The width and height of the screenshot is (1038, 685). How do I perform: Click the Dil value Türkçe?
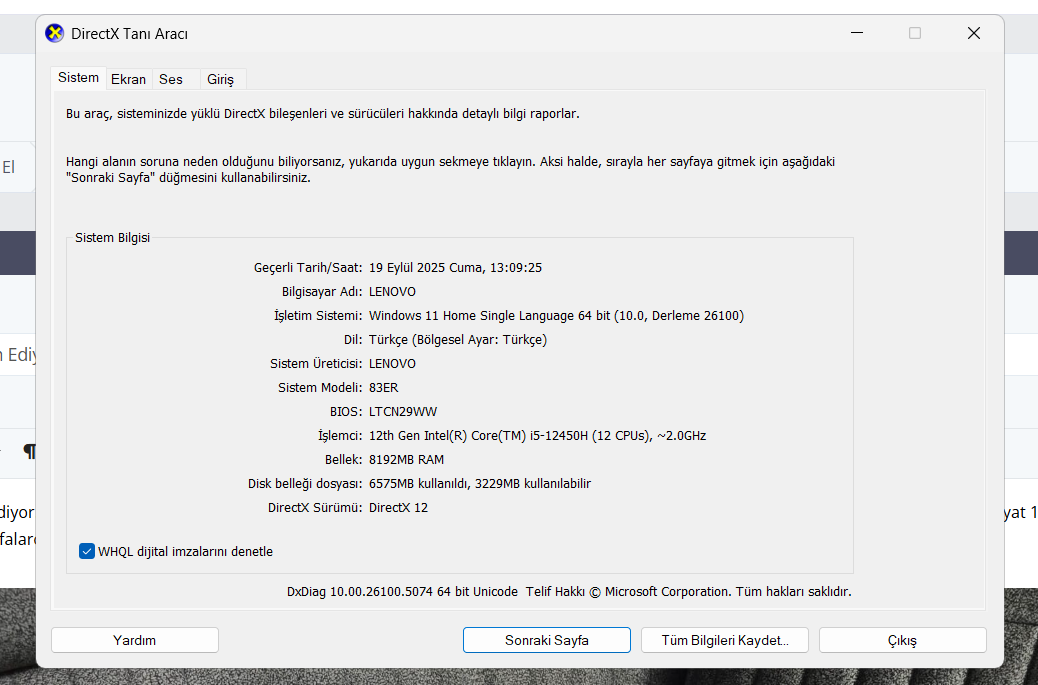458,340
